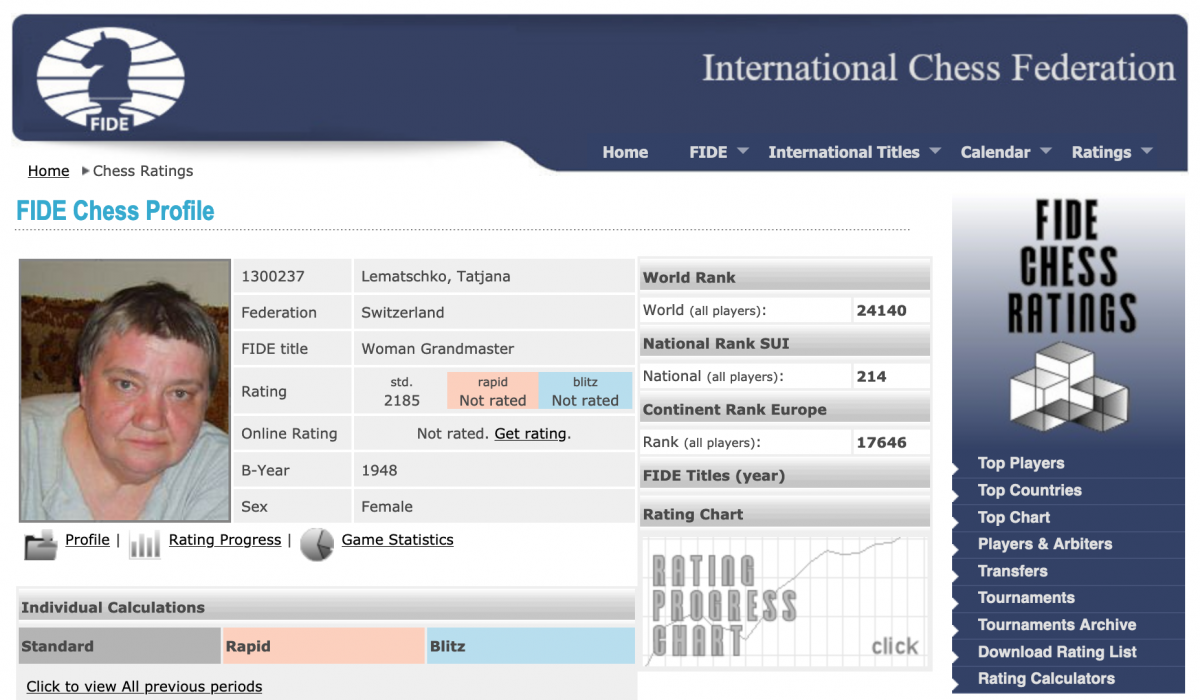Click the Rating Progress bar chart icon
The image size is (1200, 700).
[144, 544]
